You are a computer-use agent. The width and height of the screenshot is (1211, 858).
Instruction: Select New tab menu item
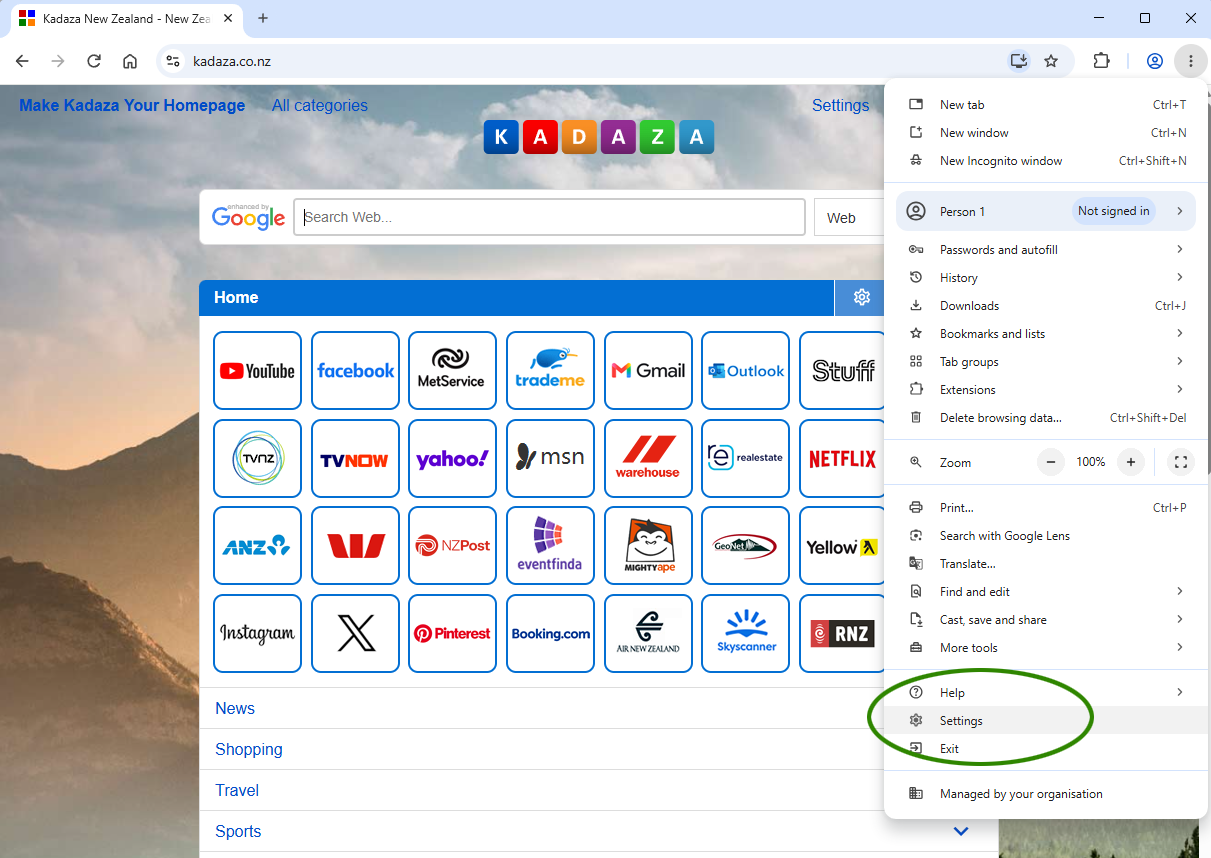(1046, 105)
